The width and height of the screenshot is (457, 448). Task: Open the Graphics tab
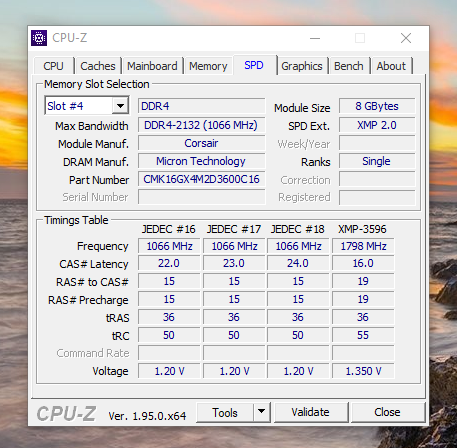(x=302, y=66)
